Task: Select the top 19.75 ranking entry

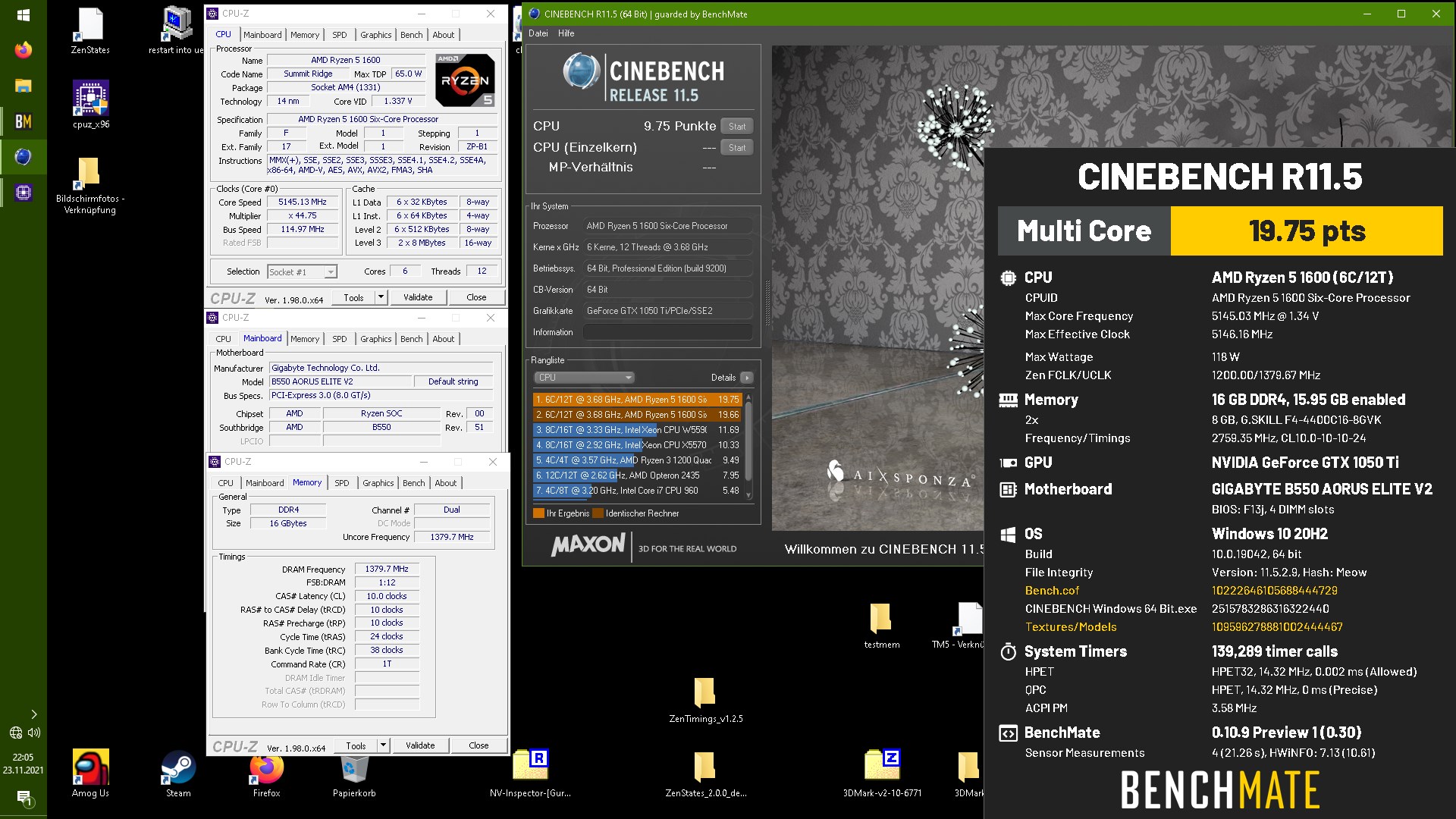Action: click(637, 400)
